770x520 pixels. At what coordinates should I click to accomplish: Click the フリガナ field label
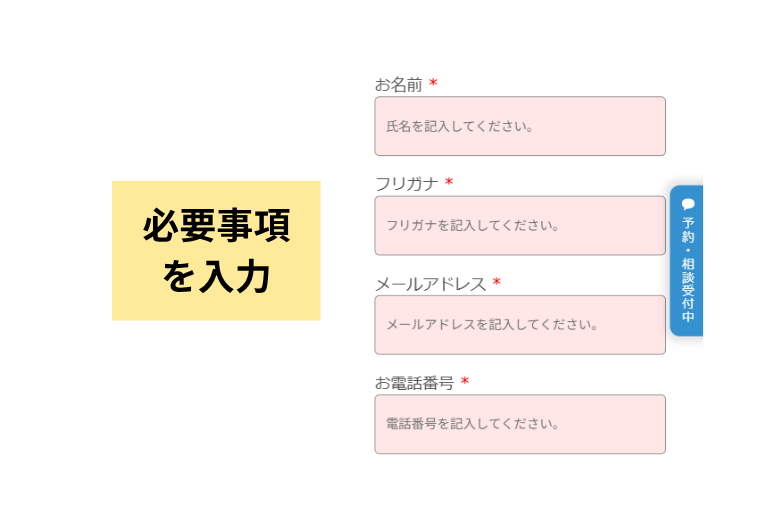click(x=406, y=184)
